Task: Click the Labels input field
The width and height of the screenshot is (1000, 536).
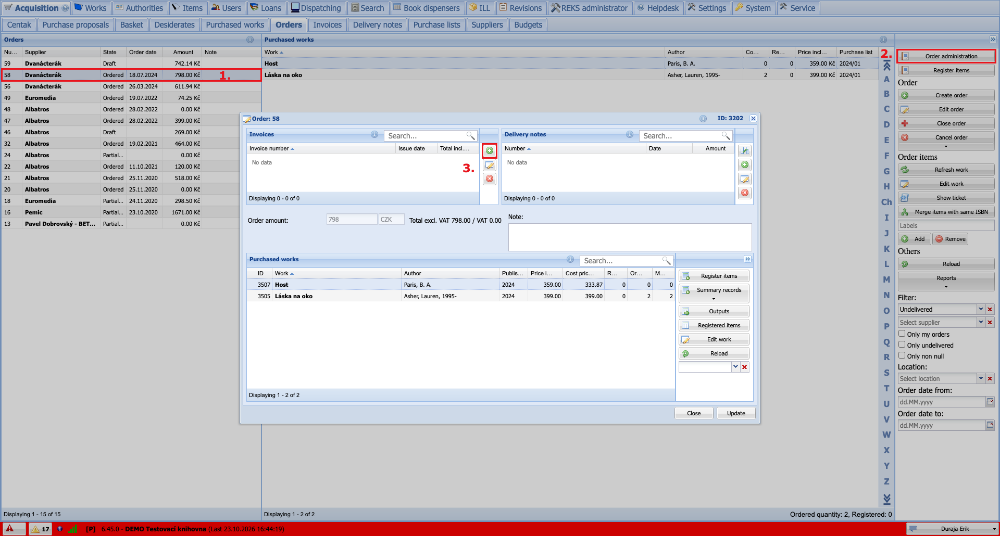Action: [x=946, y=225]
